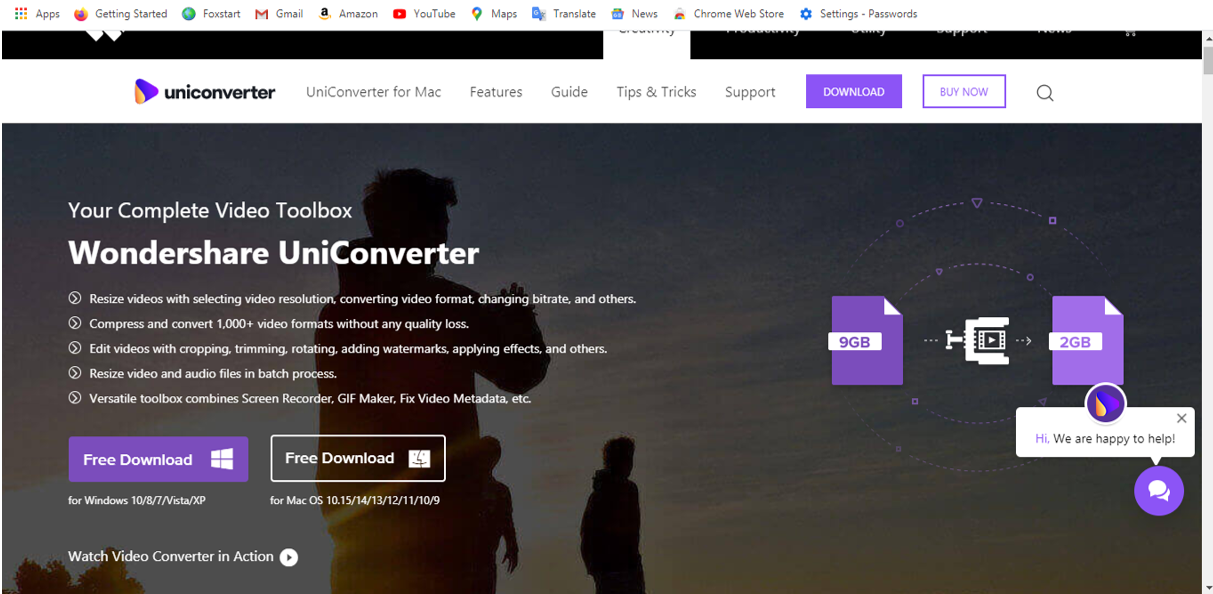This screenshot has height=594, width=1213.
Task: Click Free Download for Mac button
Action: [357, 458]
